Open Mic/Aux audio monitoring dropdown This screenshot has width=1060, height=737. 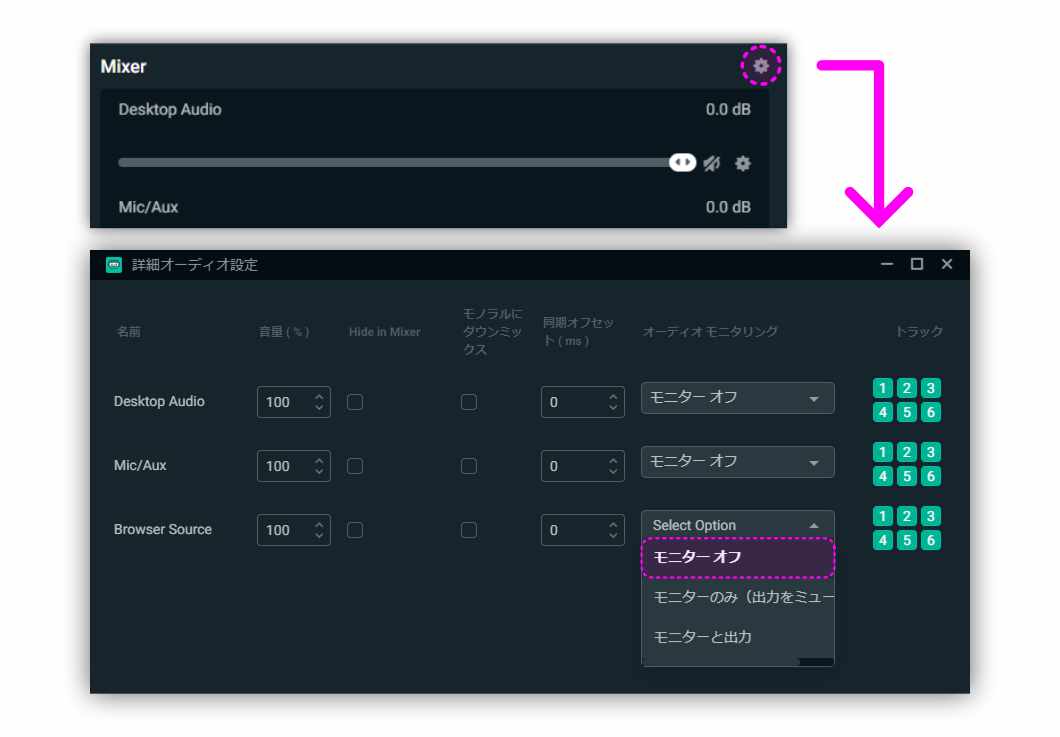(x=737, y=462)
